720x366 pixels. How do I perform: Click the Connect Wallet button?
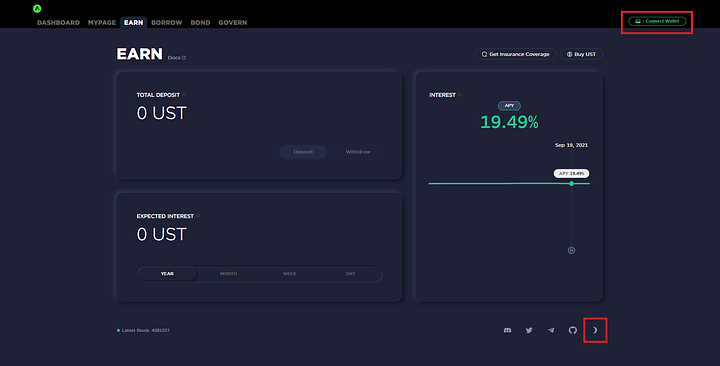tap(657, 21)
